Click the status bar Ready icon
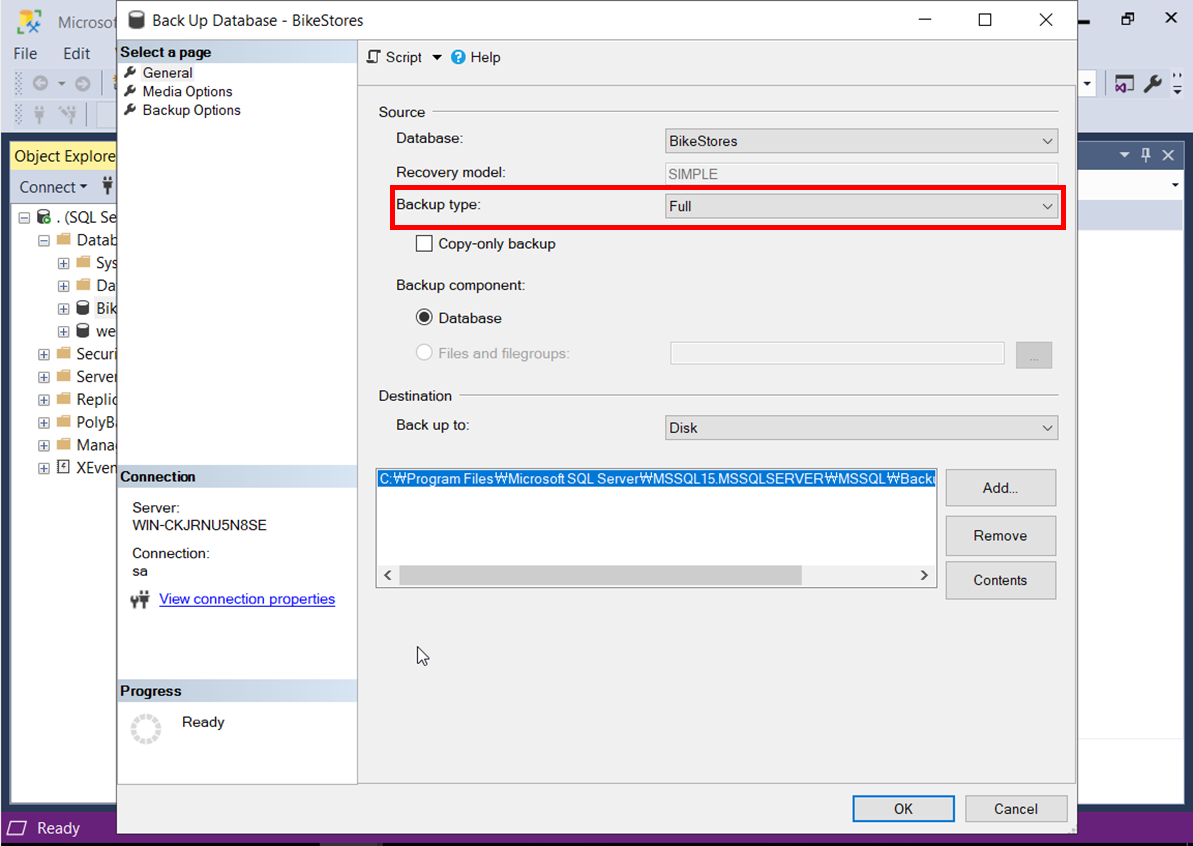 coord(17,828)
